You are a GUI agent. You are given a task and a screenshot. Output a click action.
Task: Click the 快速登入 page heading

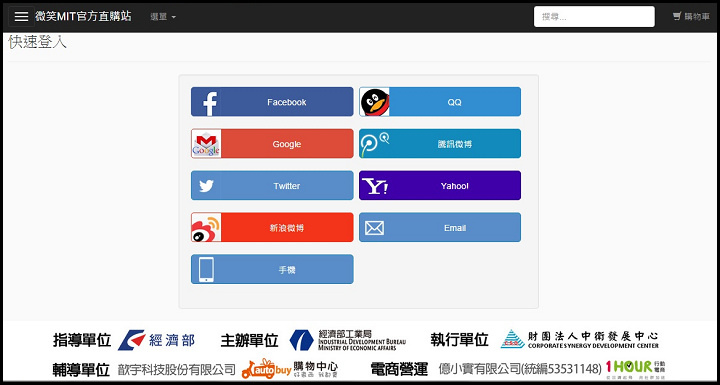[37, 42]
